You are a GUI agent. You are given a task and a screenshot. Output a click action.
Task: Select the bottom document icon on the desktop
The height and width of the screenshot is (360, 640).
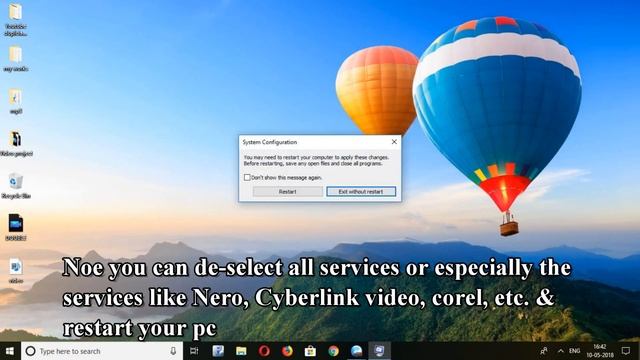(x=16, y=270)
